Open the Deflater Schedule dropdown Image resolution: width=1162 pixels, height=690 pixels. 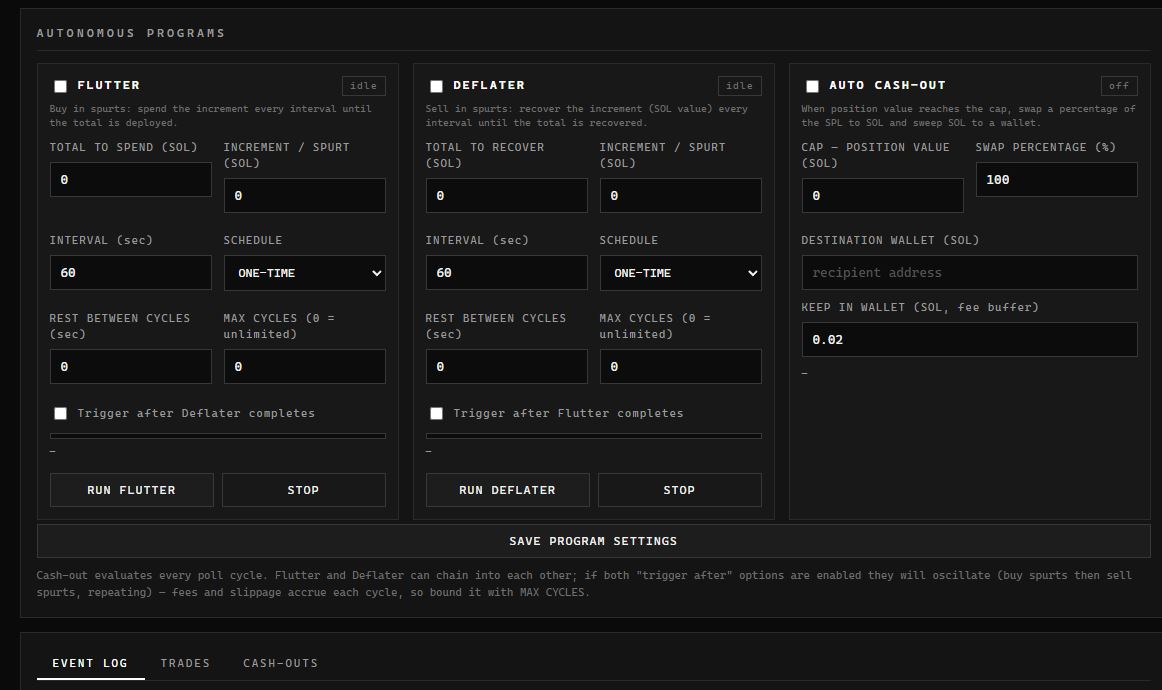coord(680,273)
